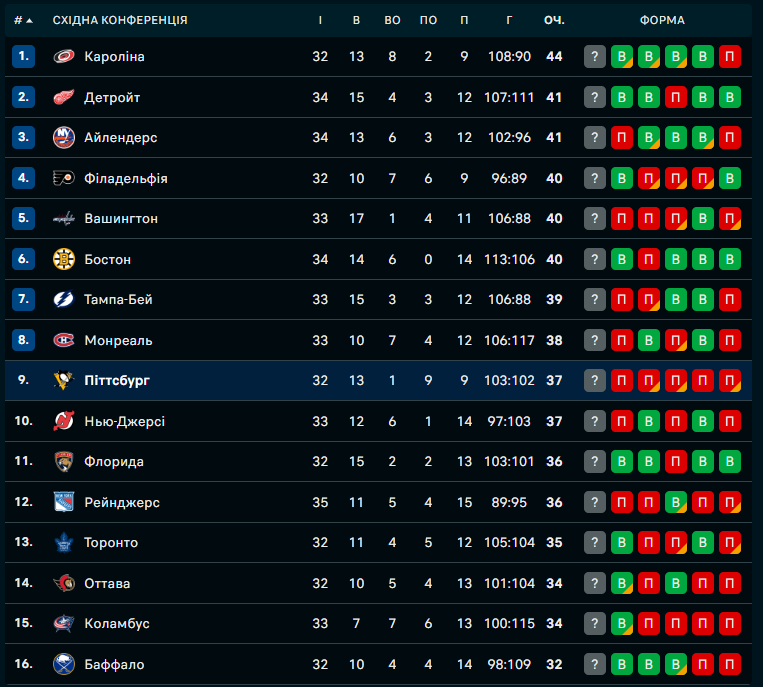Screen dimensions: 763x687
Task: Click the Philadelphia Flyers logo
Action: point(64,178)
